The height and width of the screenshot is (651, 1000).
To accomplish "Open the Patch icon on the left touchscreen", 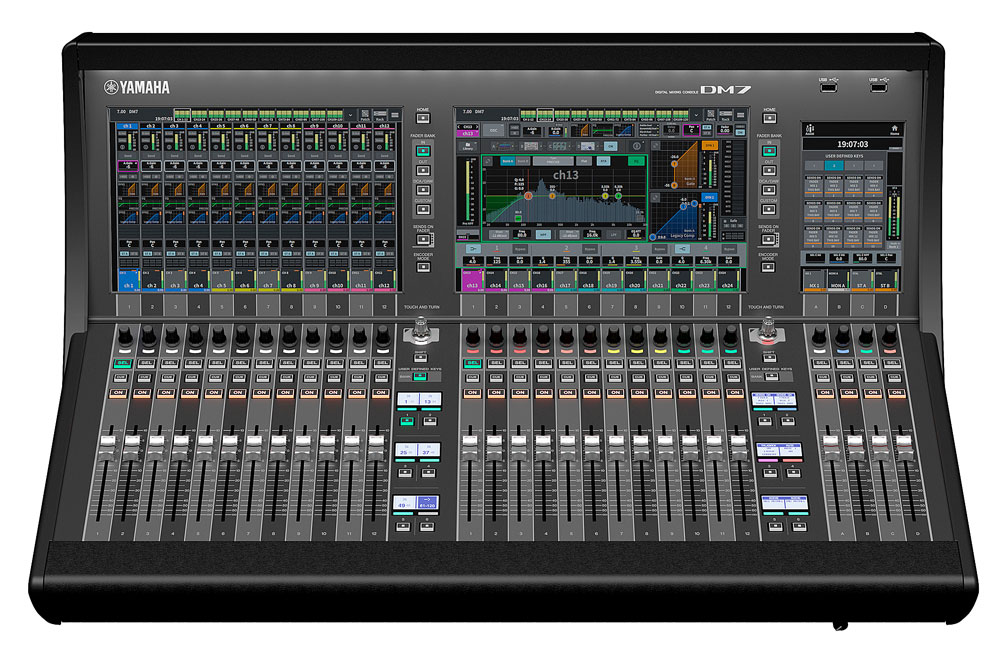I will click(x=365, y=115).
